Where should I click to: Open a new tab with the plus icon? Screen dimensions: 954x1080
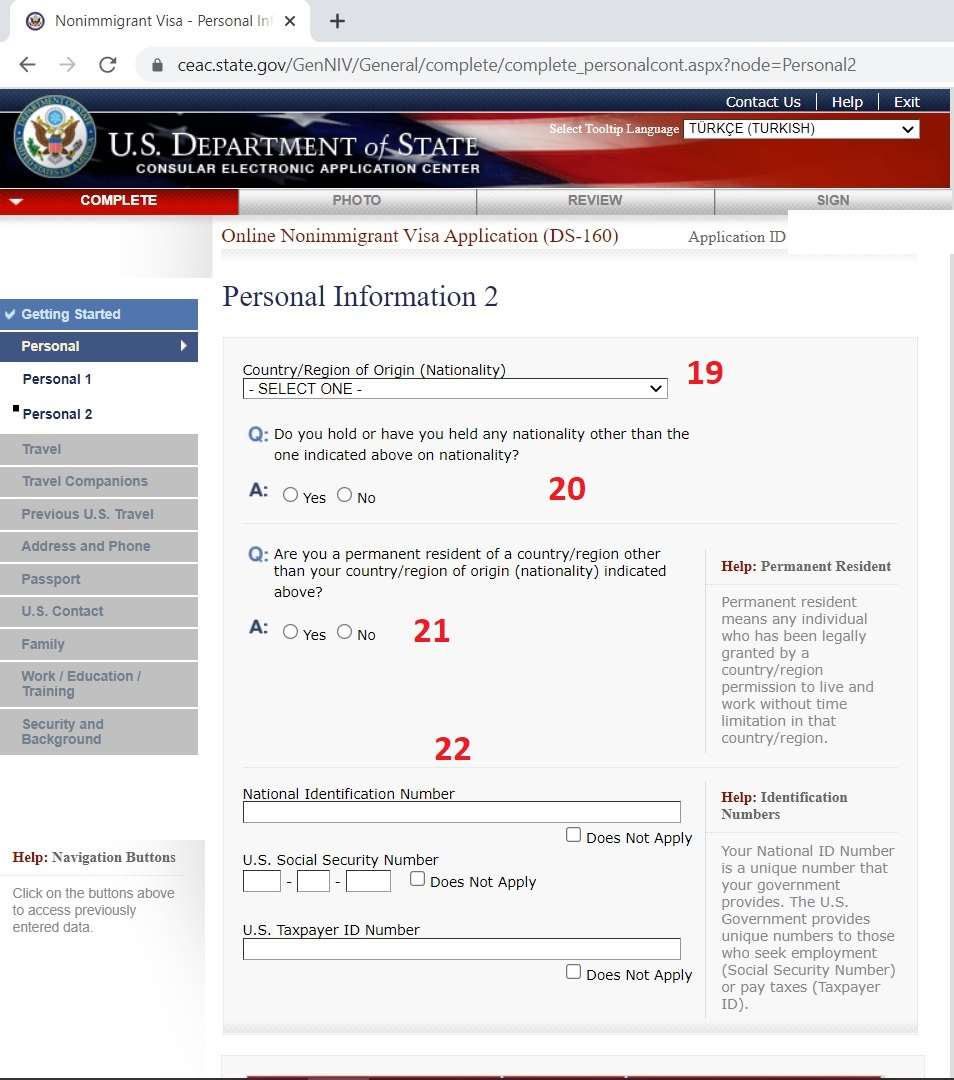(x=337, y=21)
